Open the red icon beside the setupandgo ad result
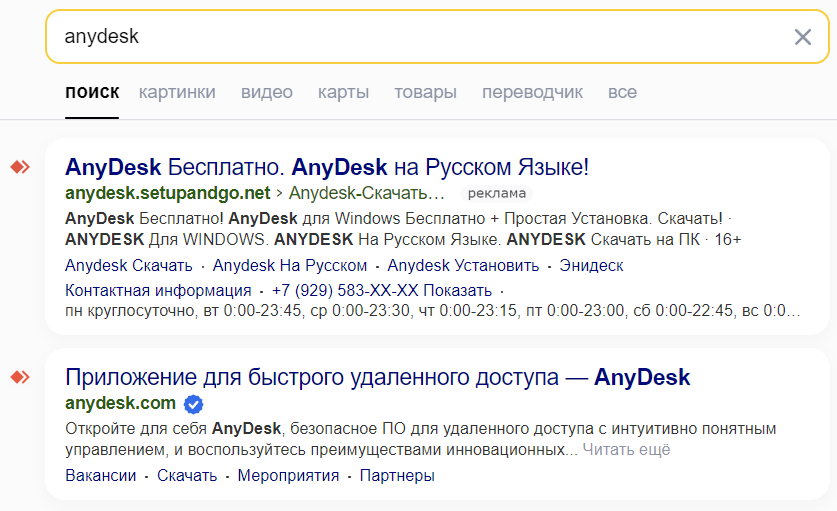837x511 pixels. point(20,167)
